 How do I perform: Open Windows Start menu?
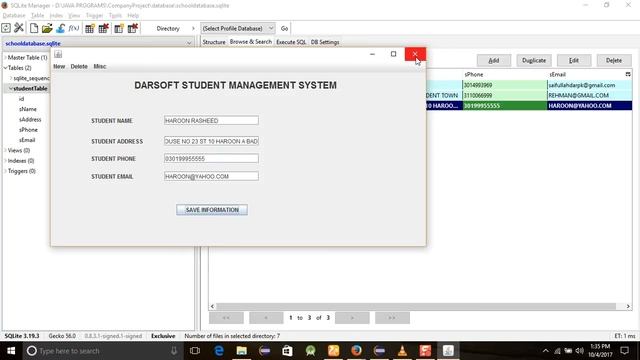click(x=11, y=351)
